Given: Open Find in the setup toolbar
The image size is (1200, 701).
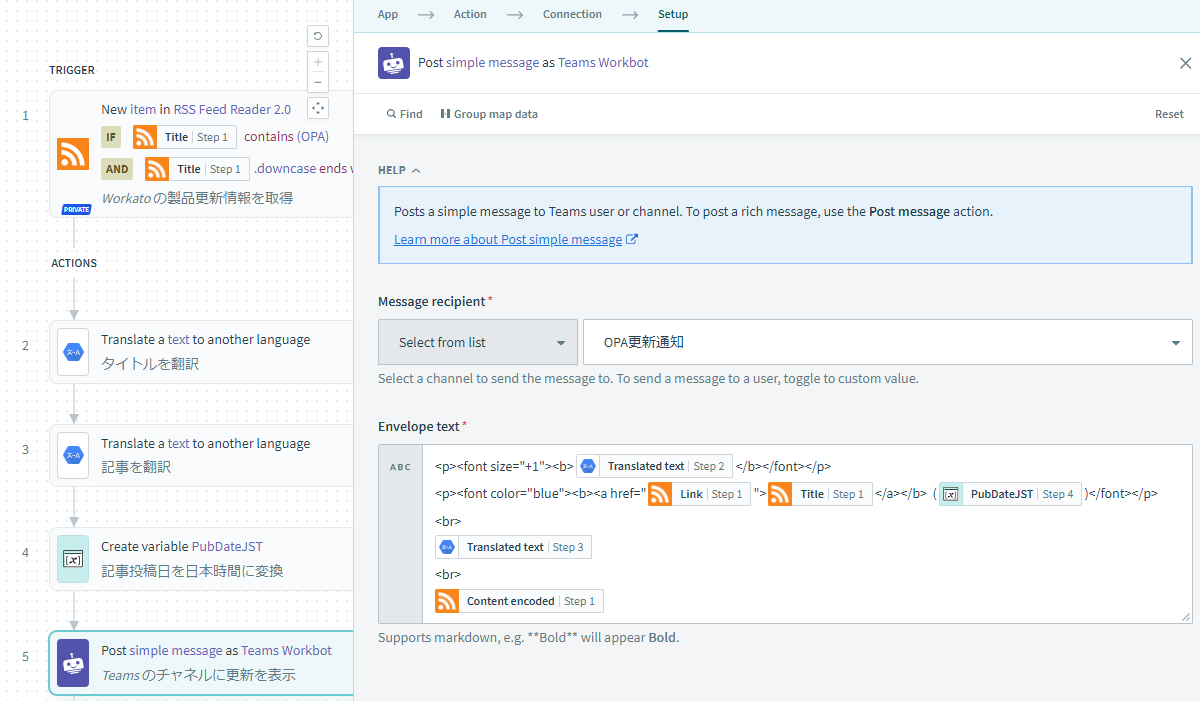Looking at the screenshot, I should click(405, 114).
